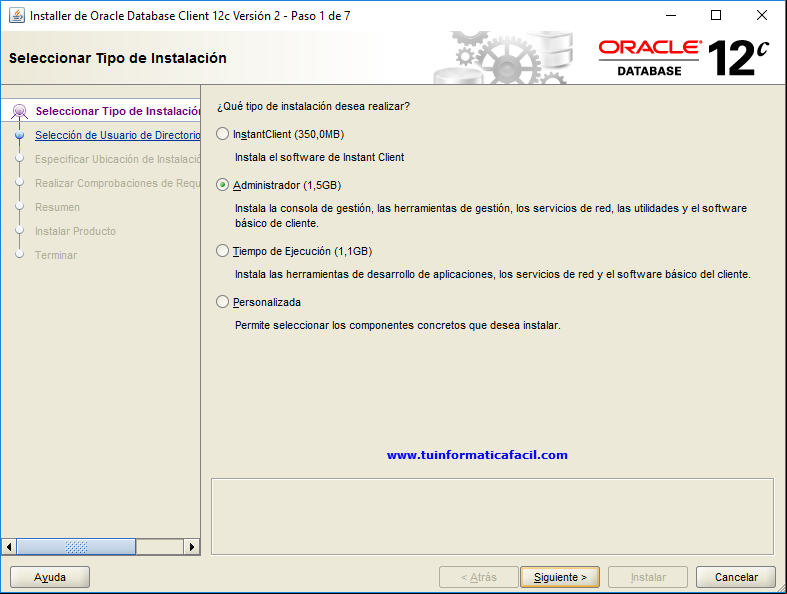Click the Siguiente > button
Viewport: 787px width, 594px height.
click(x=560, y=577)
